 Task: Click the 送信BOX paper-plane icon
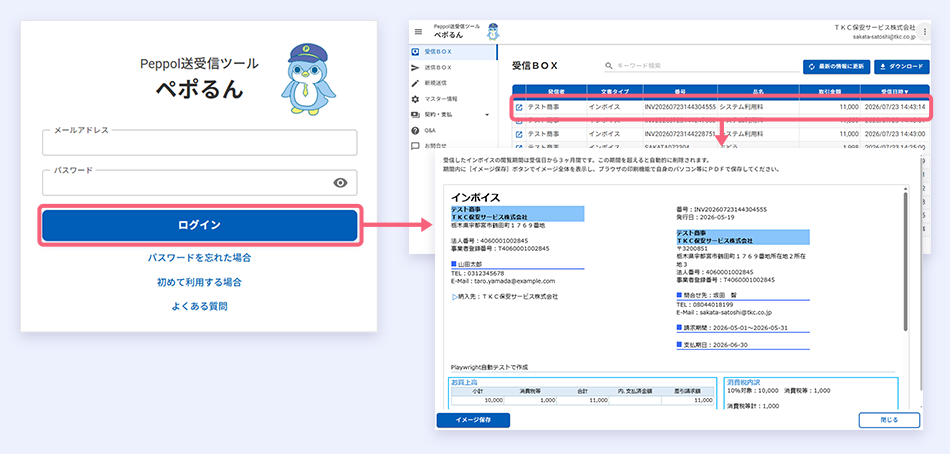(415, 67)
